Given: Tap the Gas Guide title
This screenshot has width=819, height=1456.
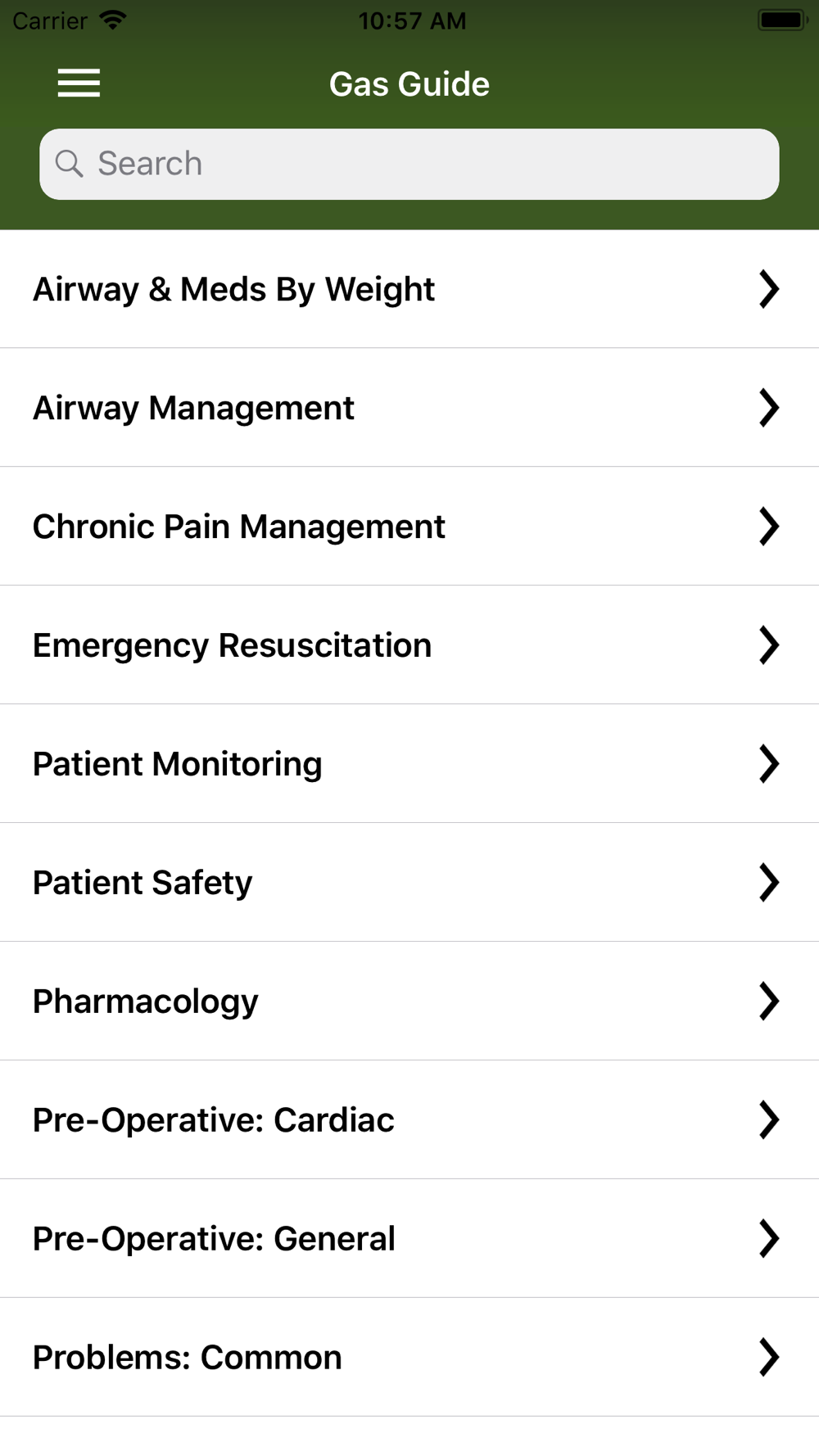Looking at the screenshot, I should pos(409,84).
